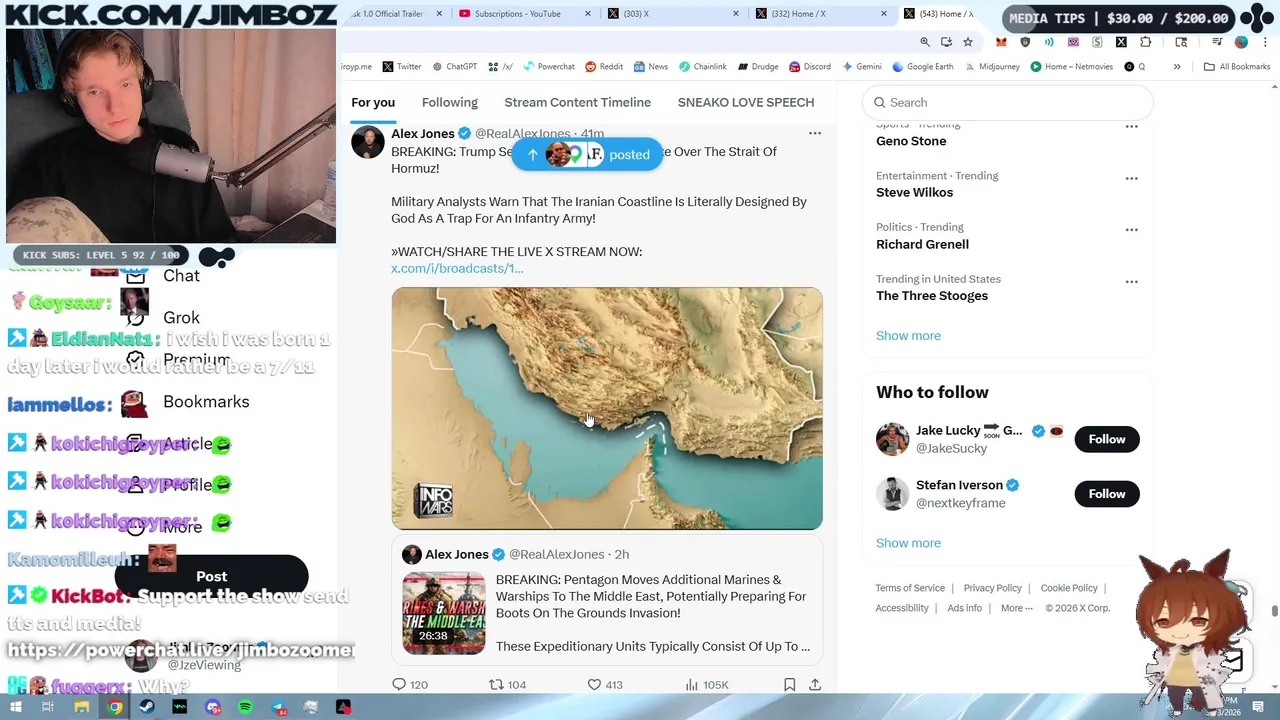Click Windows Start button

[15, 707]
